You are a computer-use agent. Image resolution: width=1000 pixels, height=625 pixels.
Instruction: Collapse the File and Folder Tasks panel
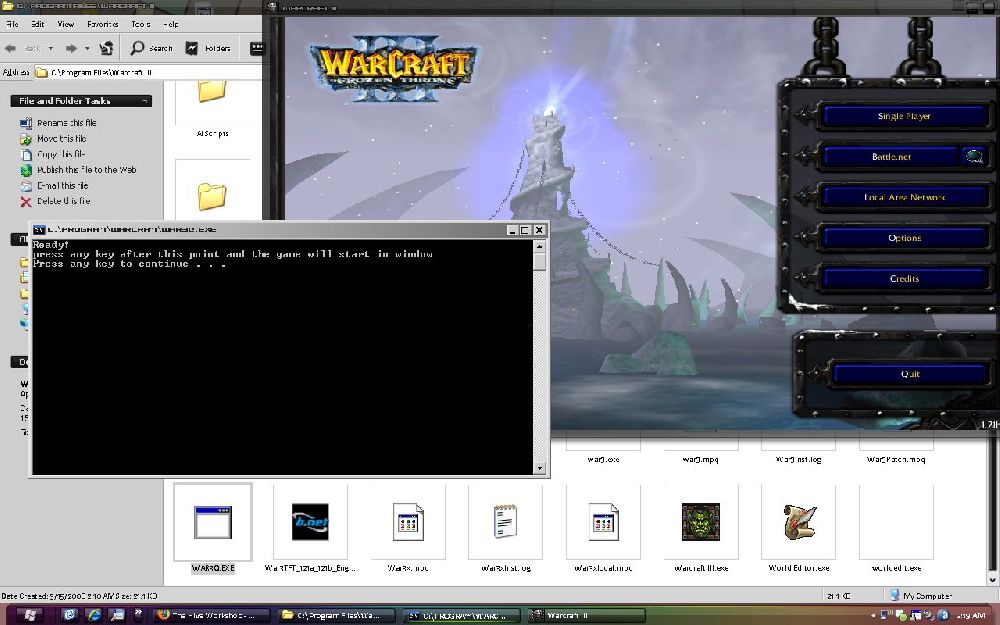click(145, 101)
